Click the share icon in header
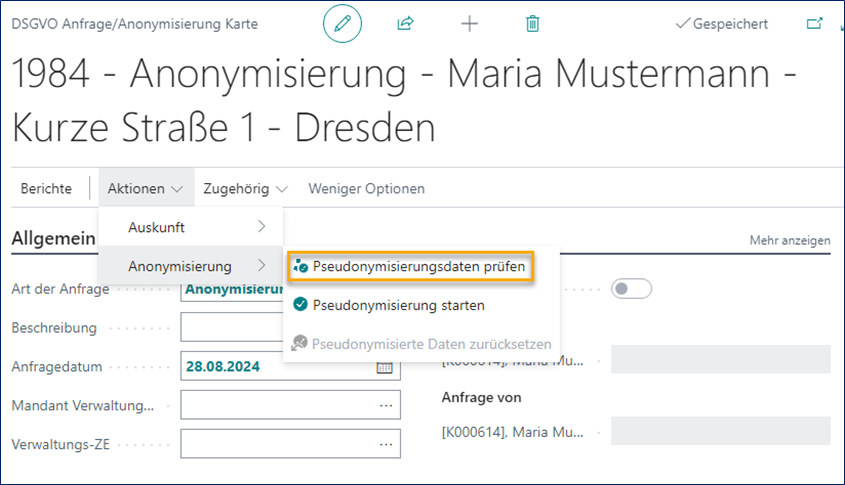Image resolution: width=845 pixels, height=485 pixels. 405,23
